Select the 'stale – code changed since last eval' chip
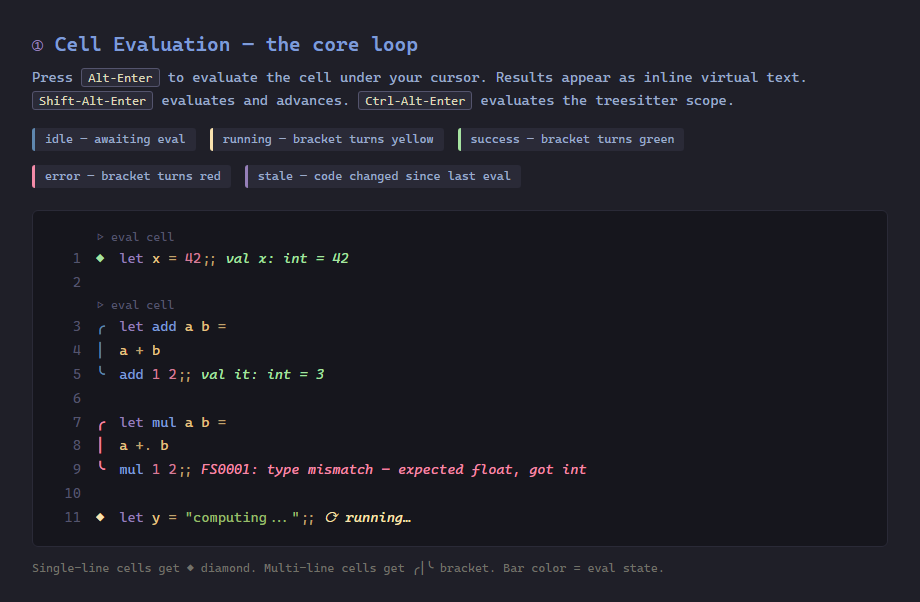This screenshot has width=920, height=602. pos(383,176)
